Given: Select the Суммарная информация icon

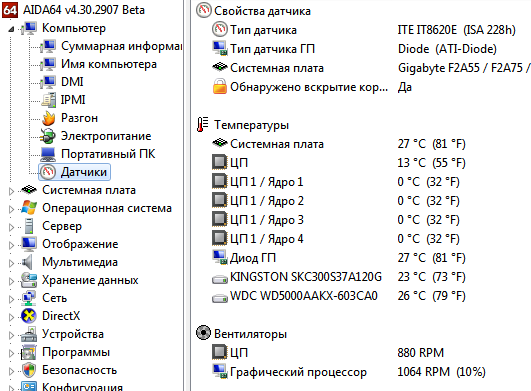Looking at the screenshot, I should coord(48,46).
